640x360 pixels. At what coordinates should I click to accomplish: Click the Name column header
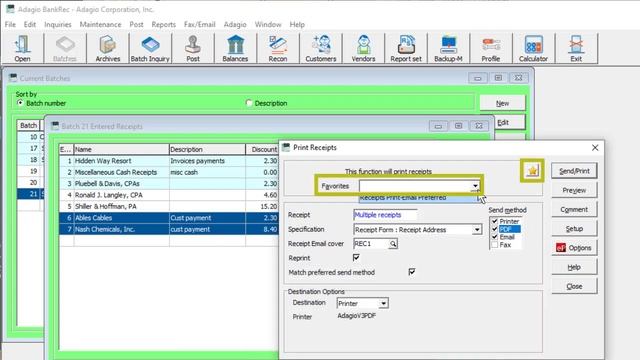(121, 149)
